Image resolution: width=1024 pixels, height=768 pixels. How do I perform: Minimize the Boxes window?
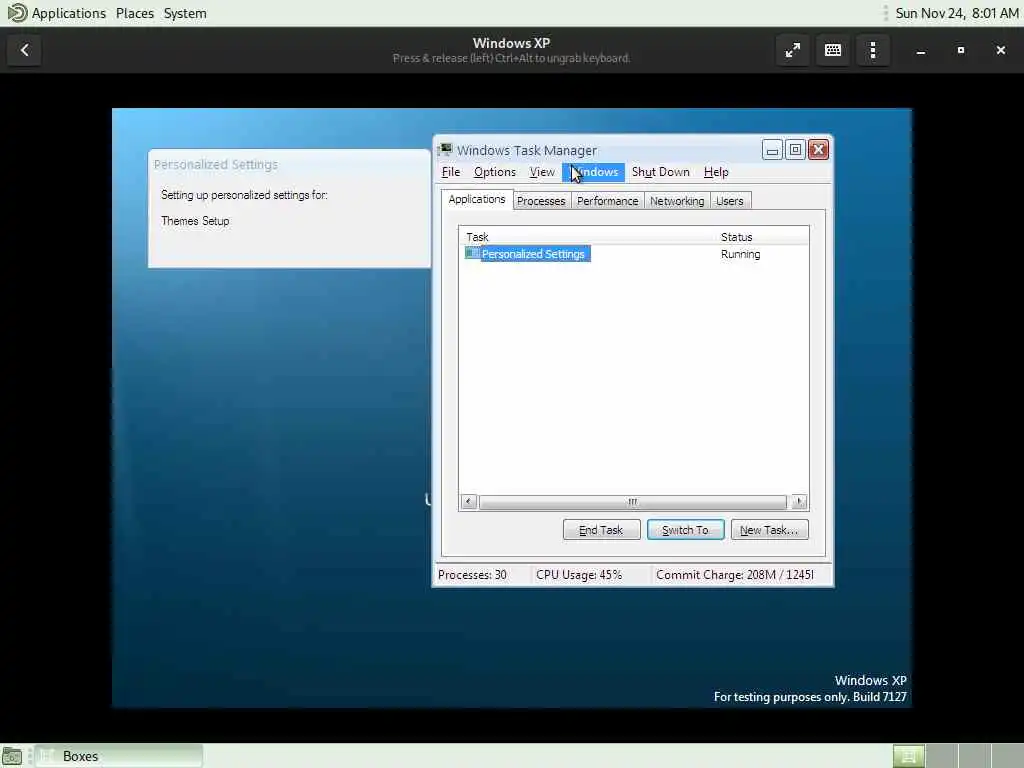[x=920, y=50]
